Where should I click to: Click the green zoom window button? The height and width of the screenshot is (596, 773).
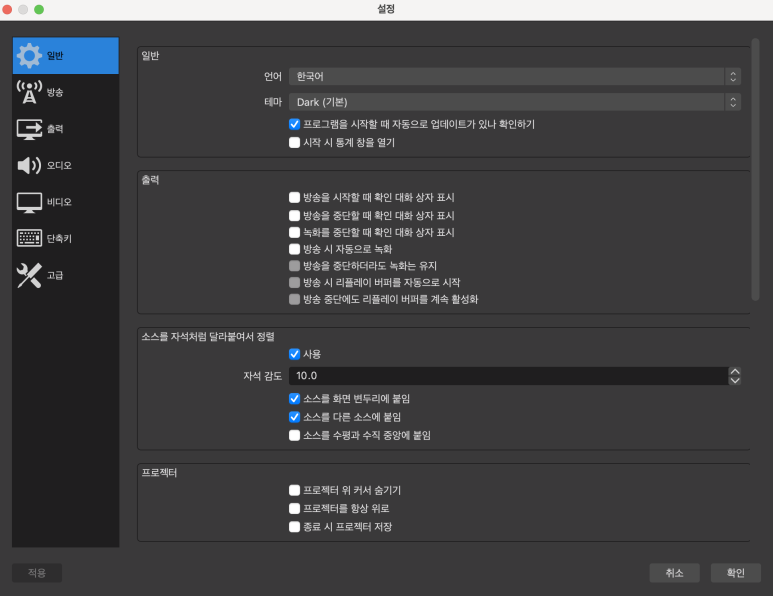coord(39,9)
